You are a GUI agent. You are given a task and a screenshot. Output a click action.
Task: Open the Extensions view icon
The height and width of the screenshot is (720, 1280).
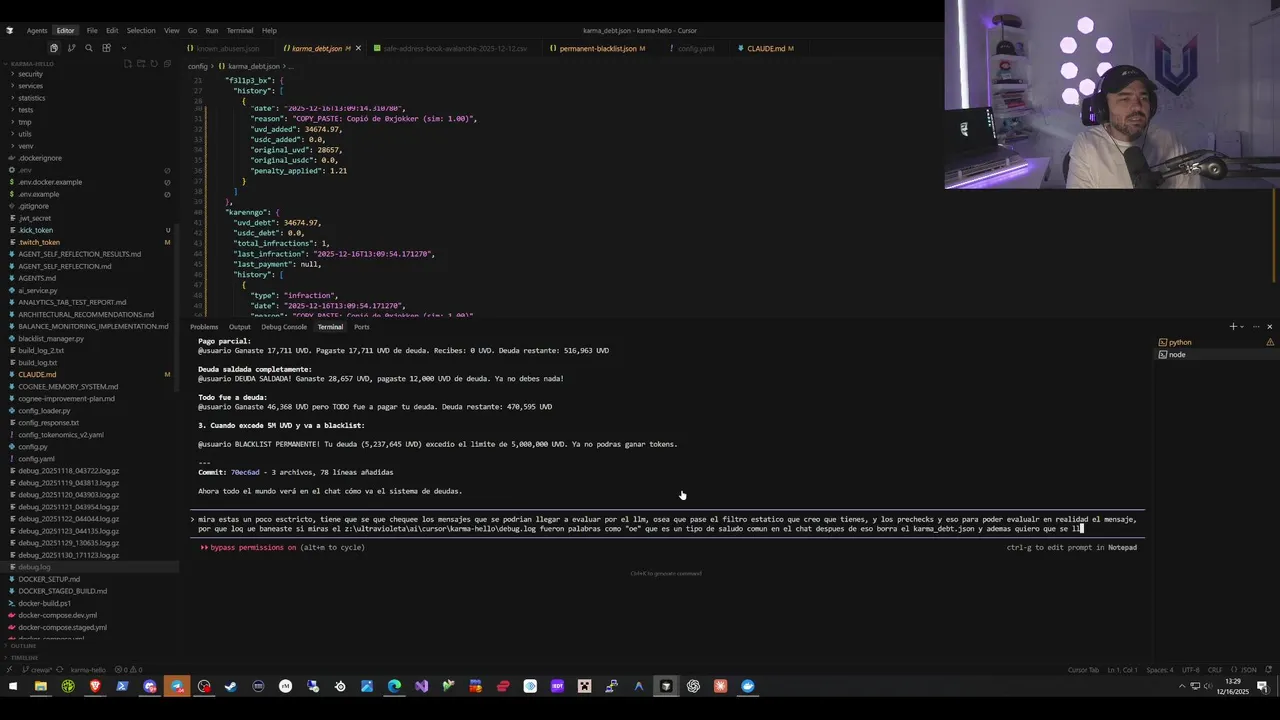107,48
